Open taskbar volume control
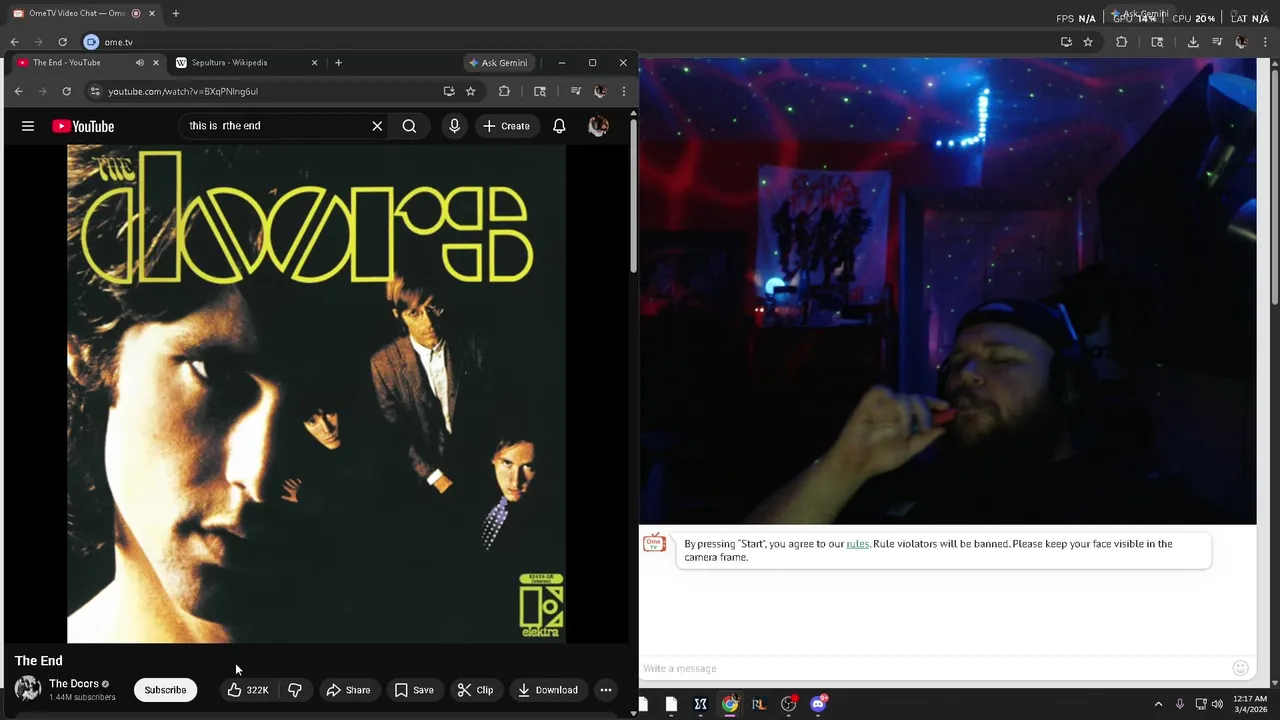The height and width of the screenshot is (720, 1280). pyautogui.click(x=1217, y=704)
